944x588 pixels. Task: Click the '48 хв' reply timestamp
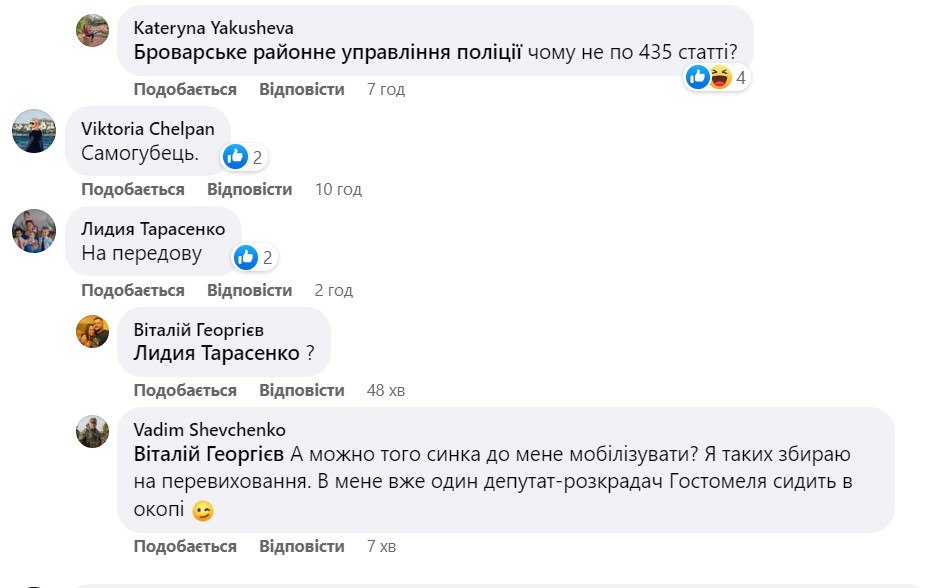tap(386, 390)
